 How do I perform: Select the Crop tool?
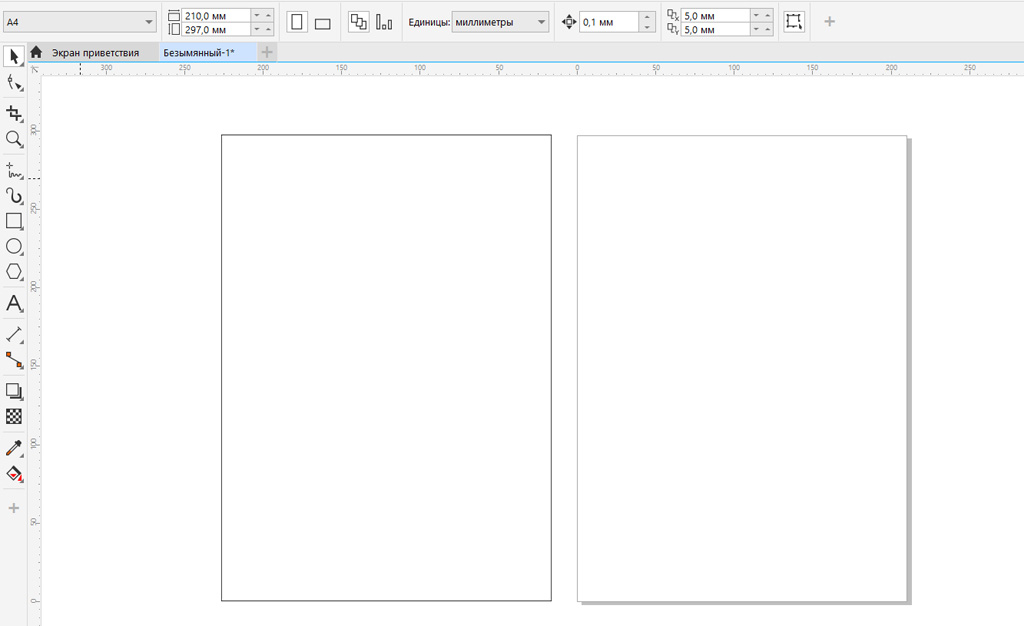click(x=14, y=113)
